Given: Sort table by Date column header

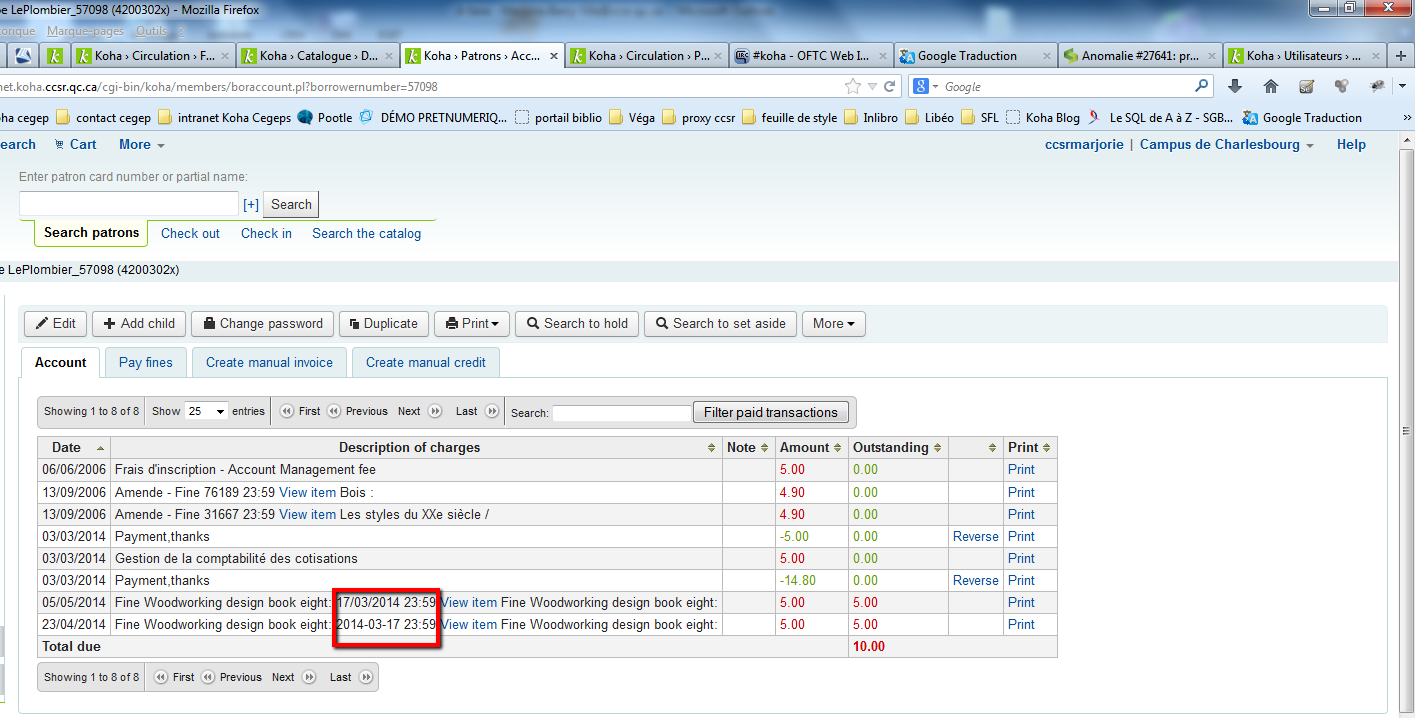Looking at the screenshot, I should pyautogui.click(x=74, y=448).
